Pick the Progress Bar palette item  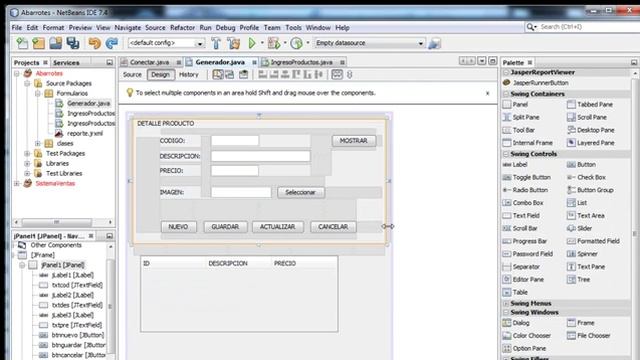[524, 241]
